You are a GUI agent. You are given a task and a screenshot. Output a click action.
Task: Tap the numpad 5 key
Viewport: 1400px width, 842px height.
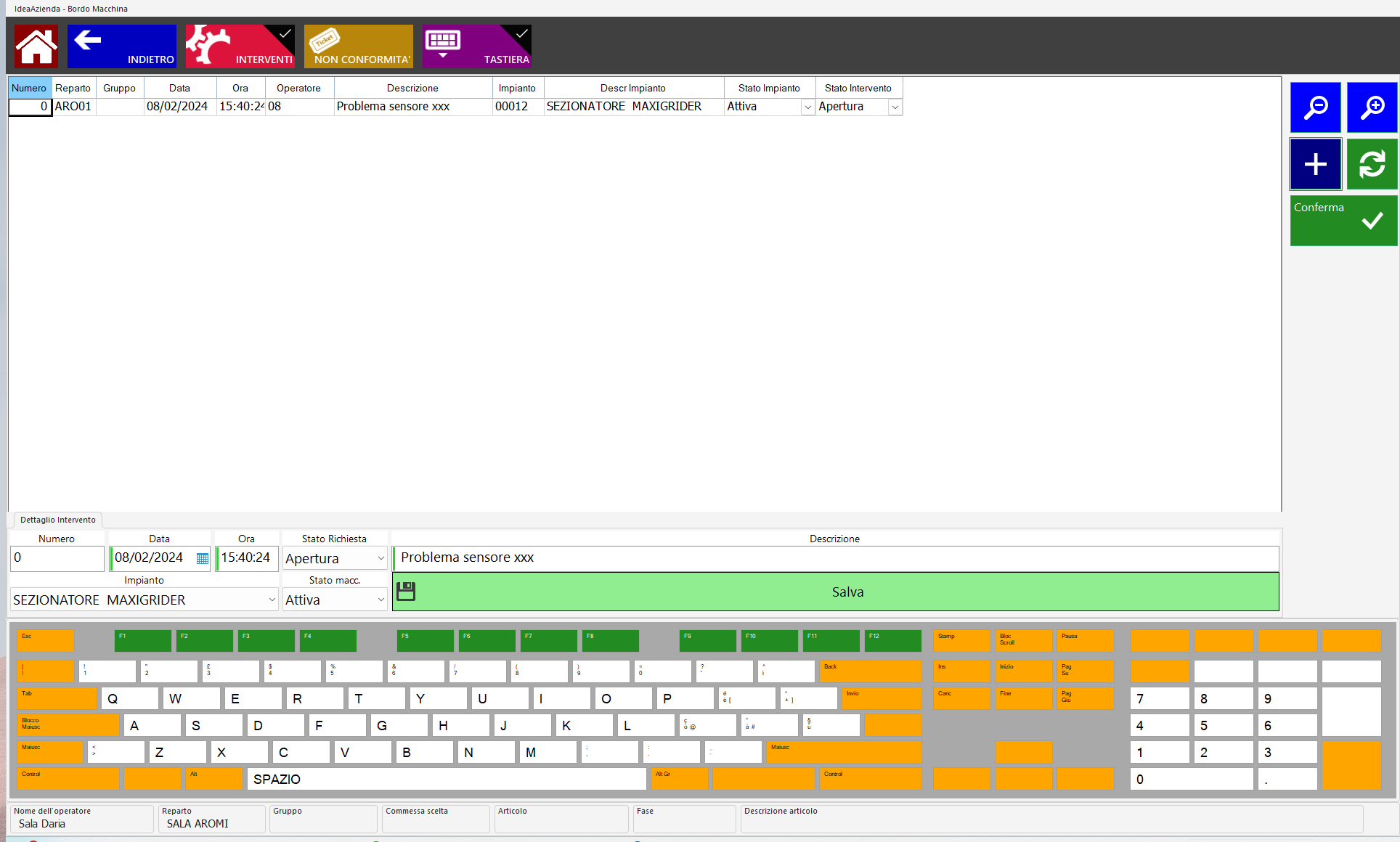pyautogui.click(x=1224, y=725)
